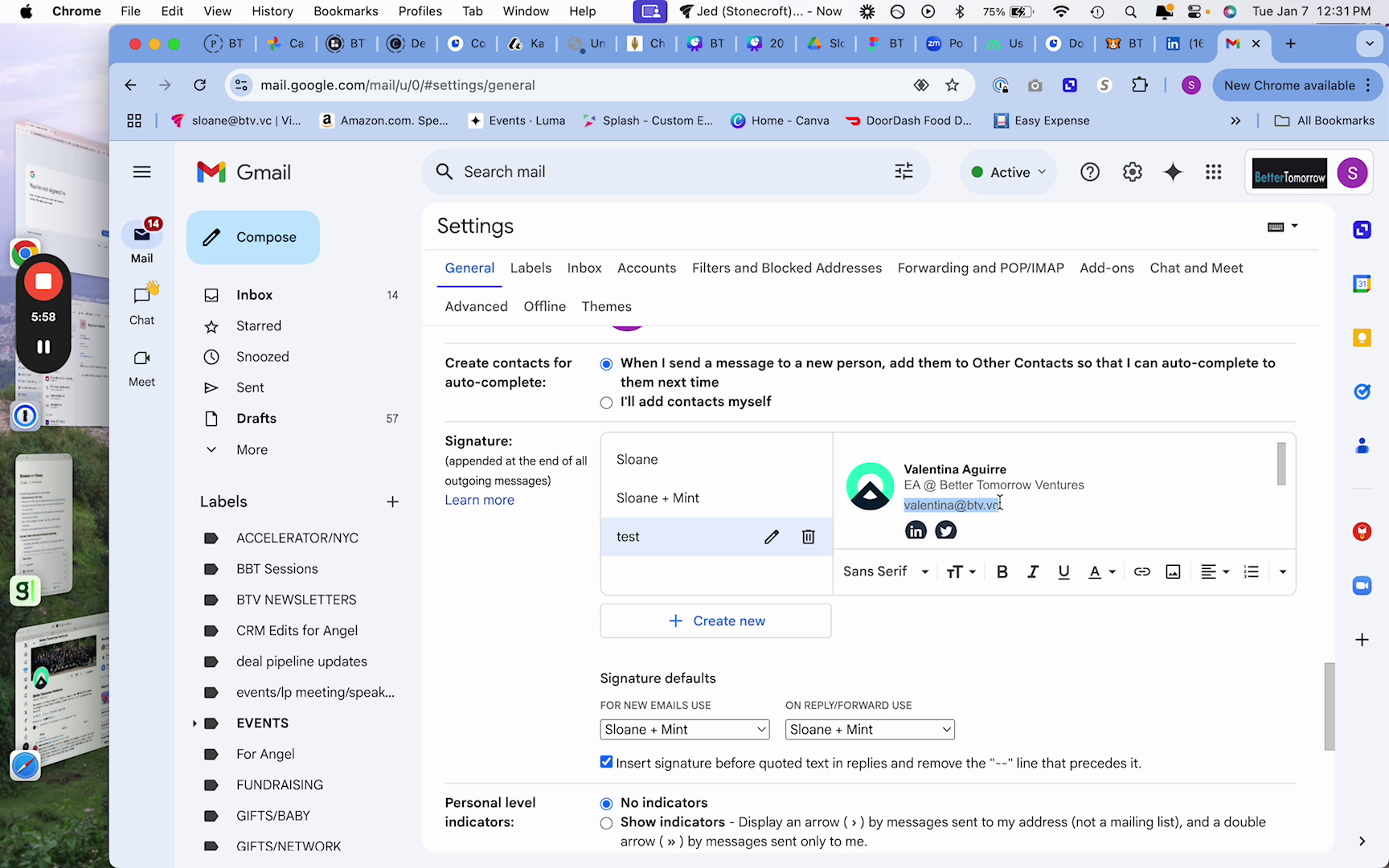The width and height of the screenshot is (1389, 868).
Task: Open the Chat section in left rail
Action: click(142, 304)
